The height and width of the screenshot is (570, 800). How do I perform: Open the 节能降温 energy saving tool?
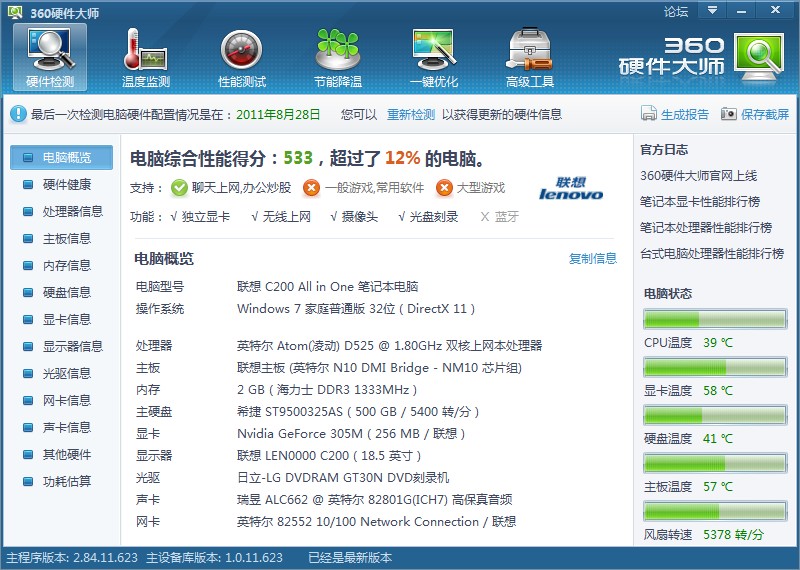[x=338, y=57]
